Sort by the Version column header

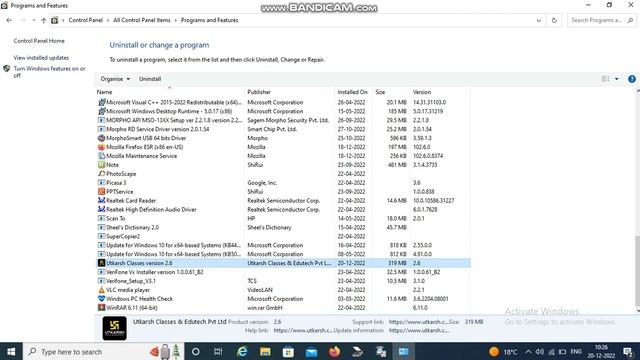coord(440,92)
